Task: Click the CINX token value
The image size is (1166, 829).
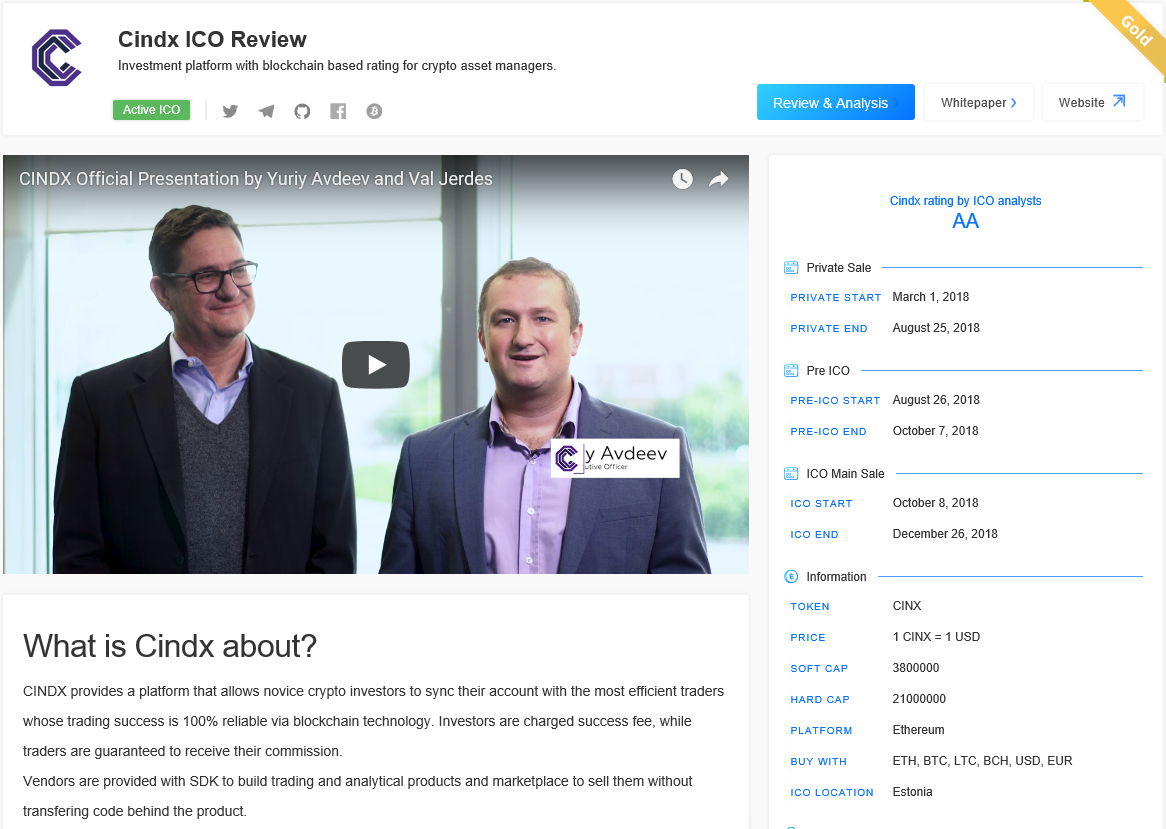Action: coord(906,606)
